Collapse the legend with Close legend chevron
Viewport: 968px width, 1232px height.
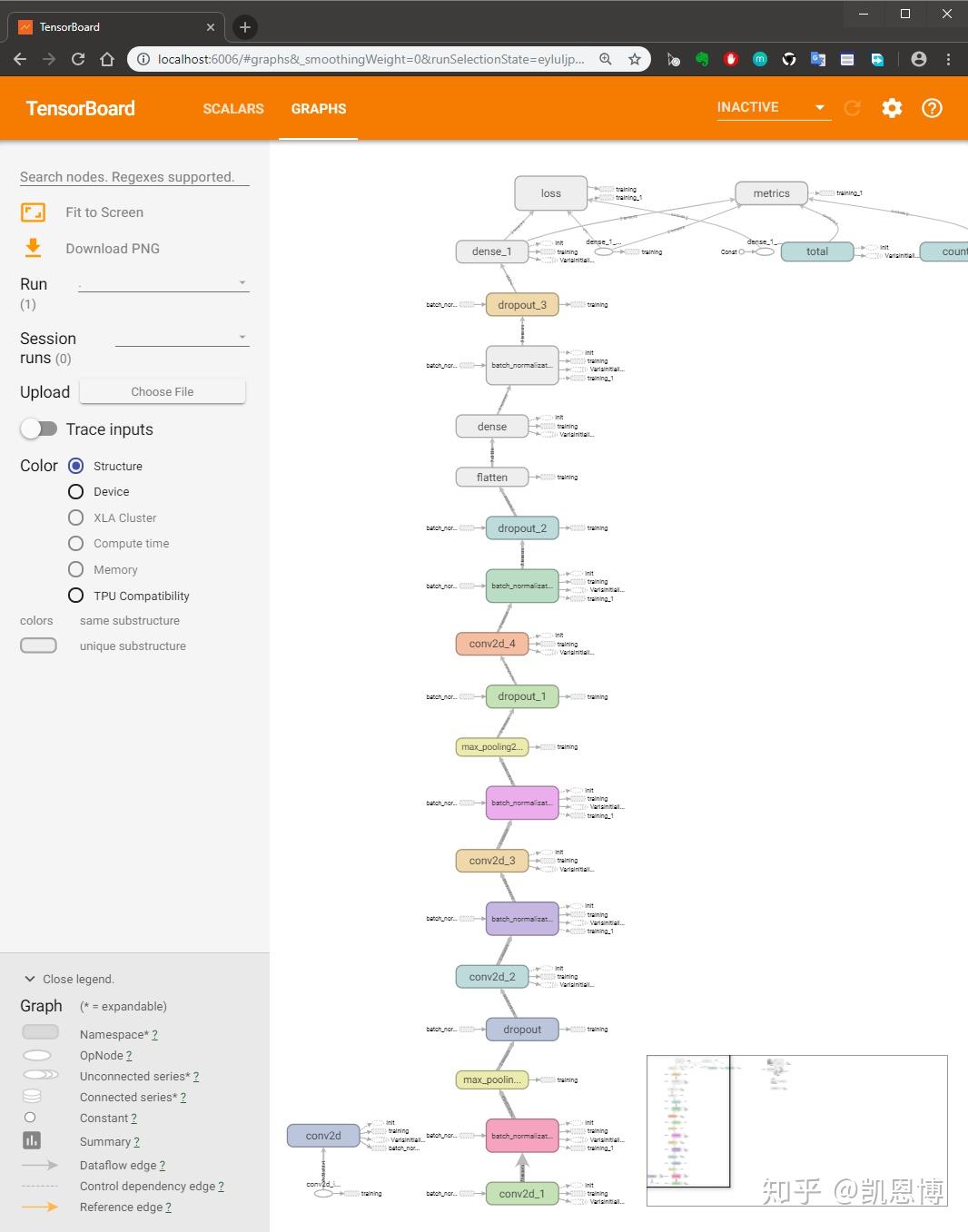pos(30,979)
